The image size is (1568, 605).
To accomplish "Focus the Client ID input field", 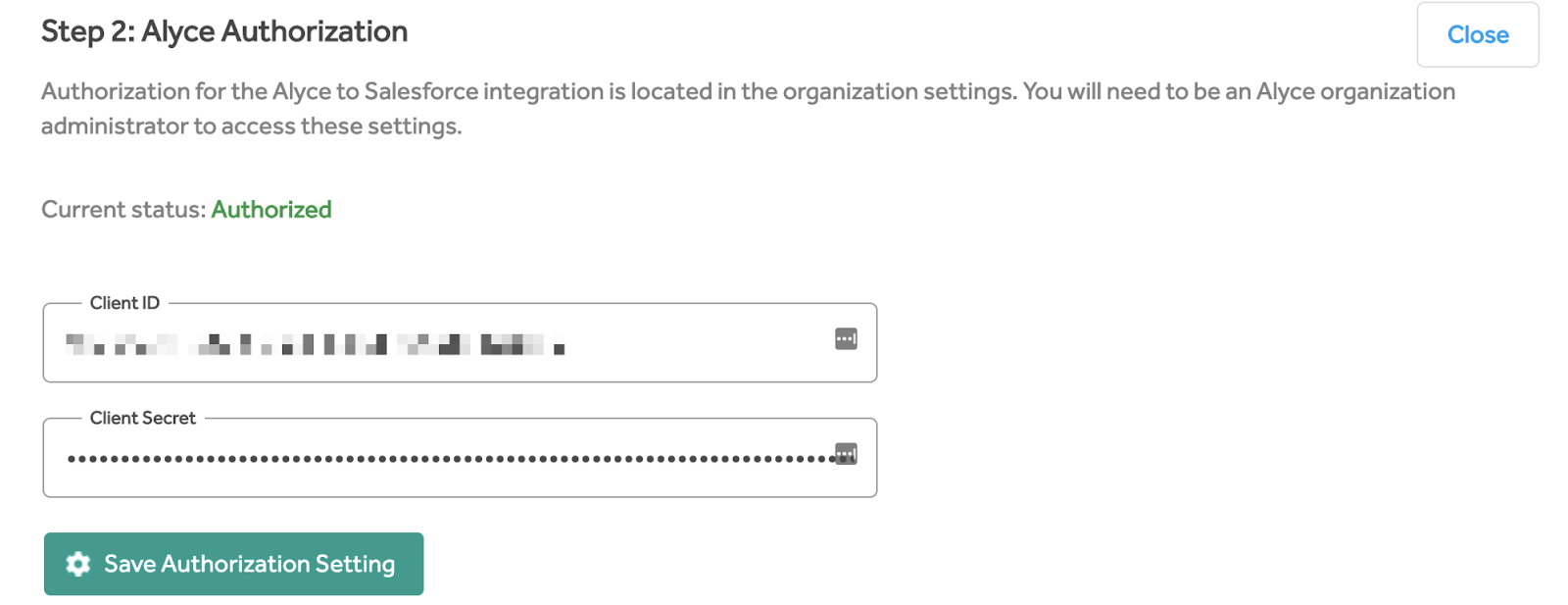I will pyautogui.click(x=686, y=343).
